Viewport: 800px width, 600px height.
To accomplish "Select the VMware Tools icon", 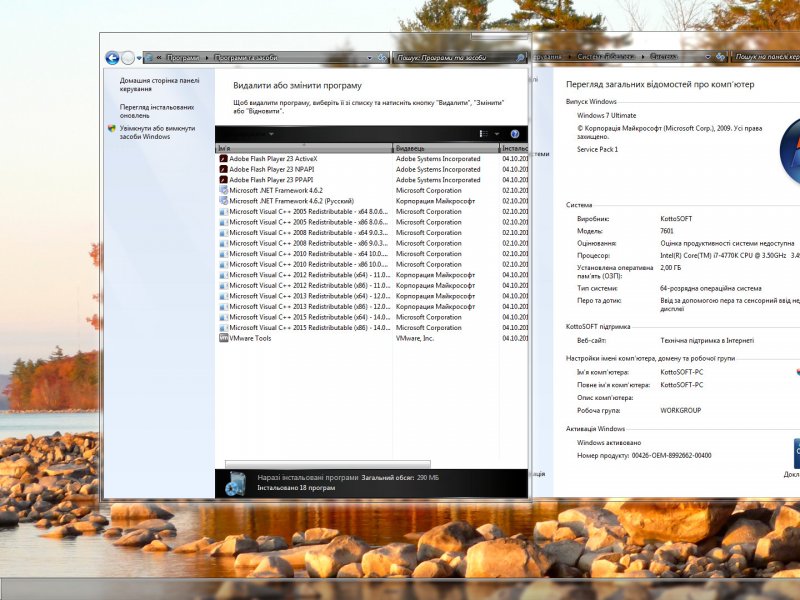I will 223,338.
